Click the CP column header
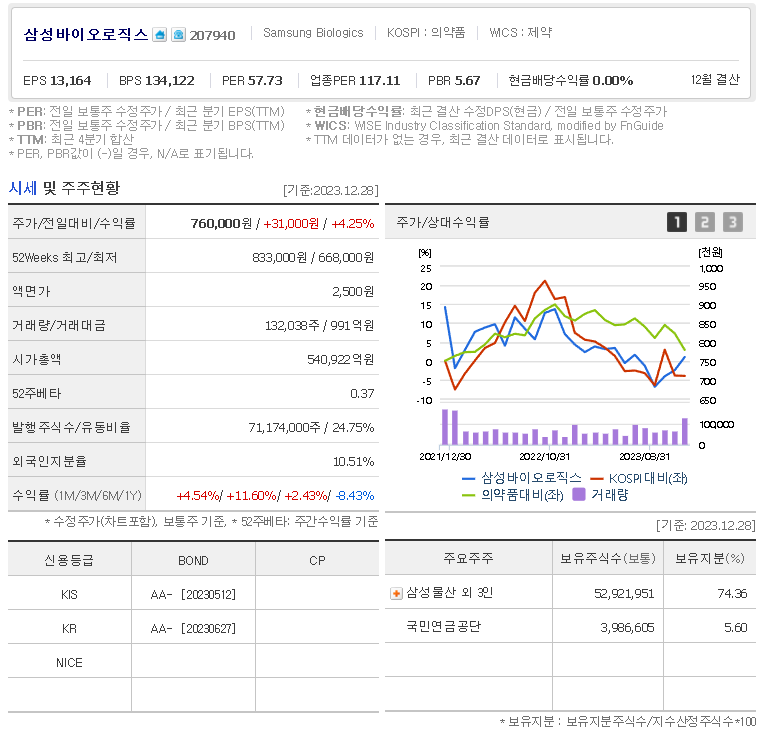Viewport: 766px width, 730px height. 317,560
